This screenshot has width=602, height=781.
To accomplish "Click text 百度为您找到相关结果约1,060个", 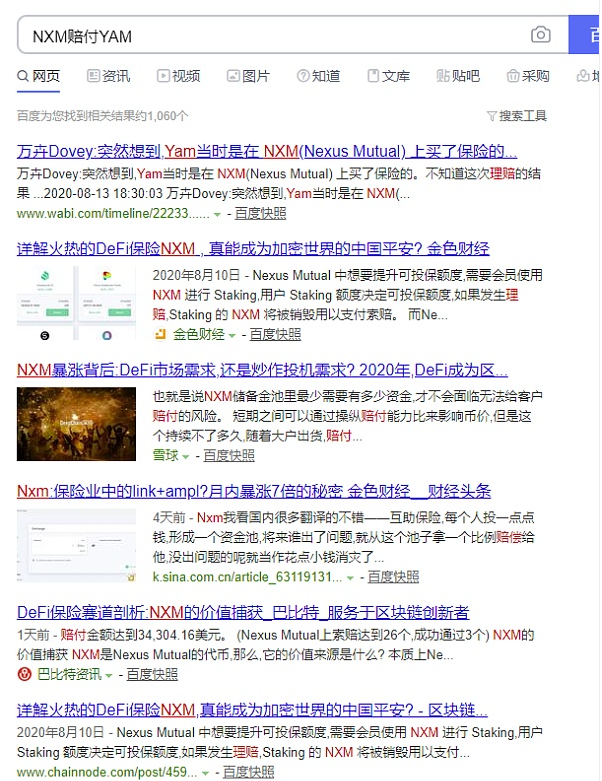I will [x=103, y=116].
